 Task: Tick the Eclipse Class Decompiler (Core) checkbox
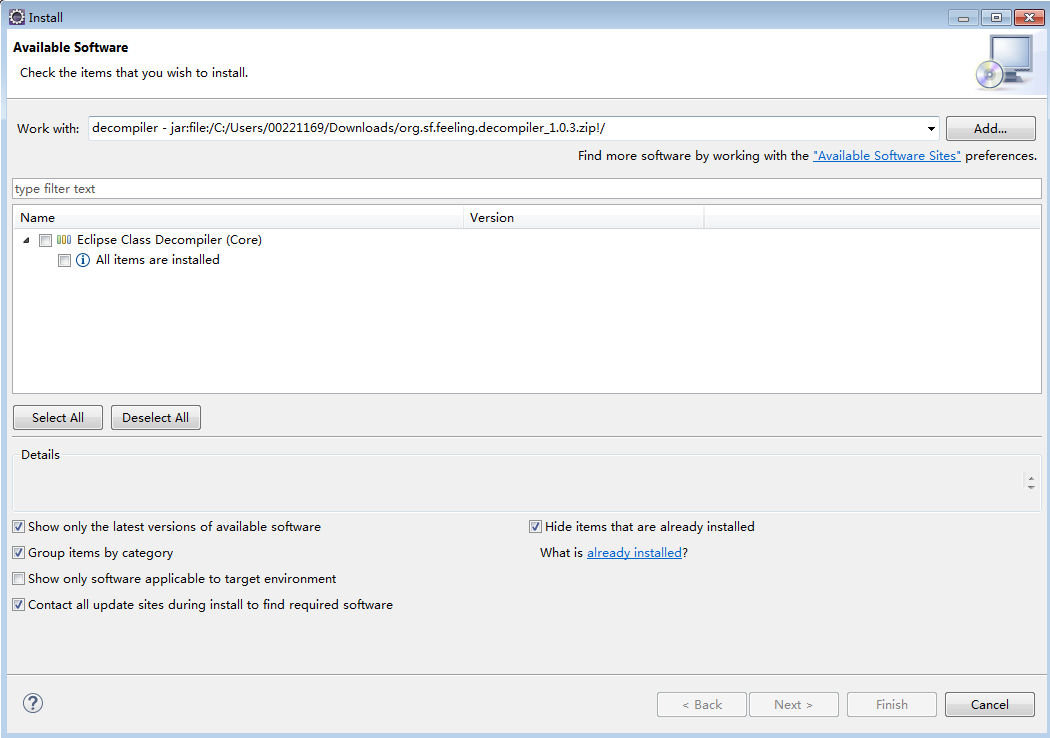click(46, 240)
